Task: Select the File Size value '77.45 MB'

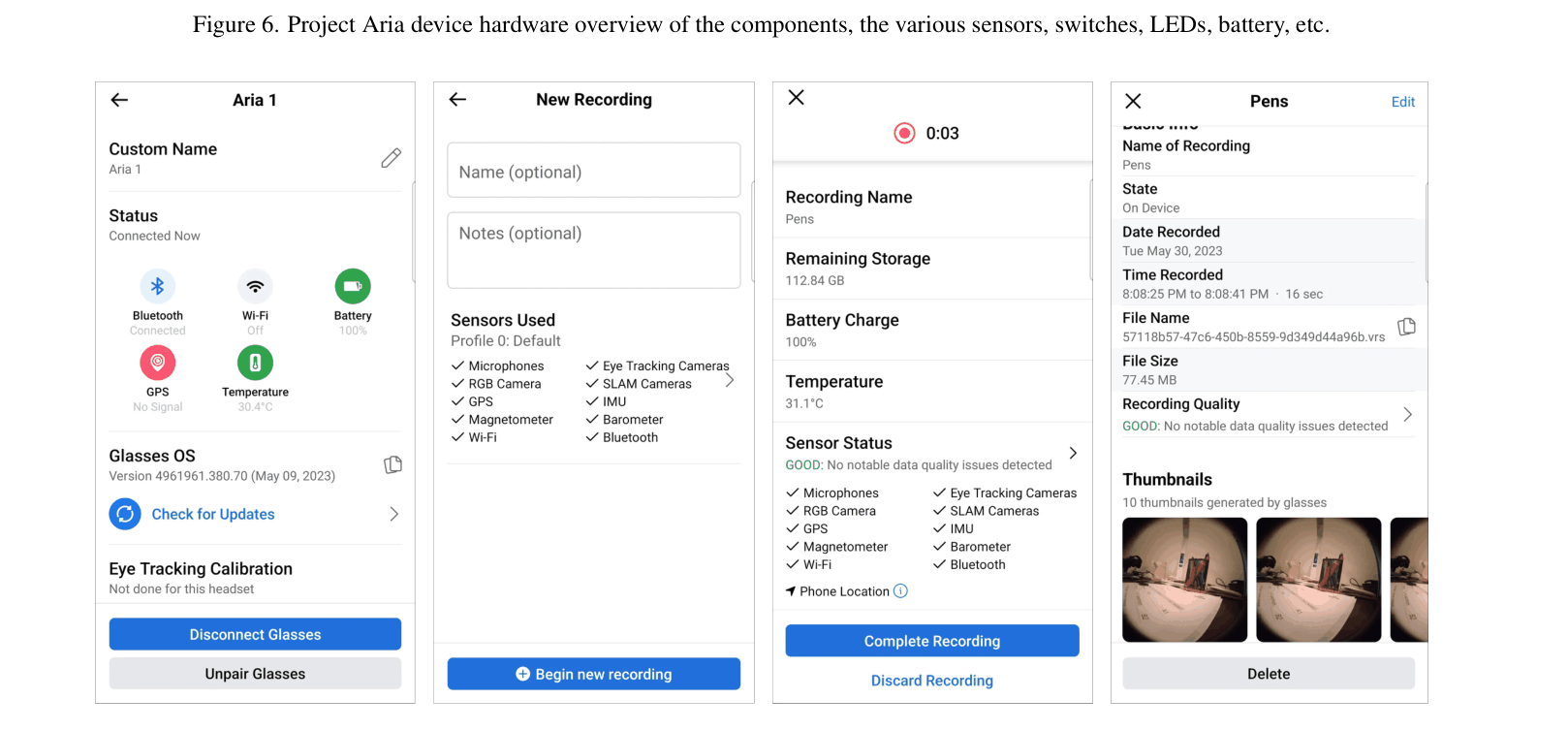Action: point(1149,380)
